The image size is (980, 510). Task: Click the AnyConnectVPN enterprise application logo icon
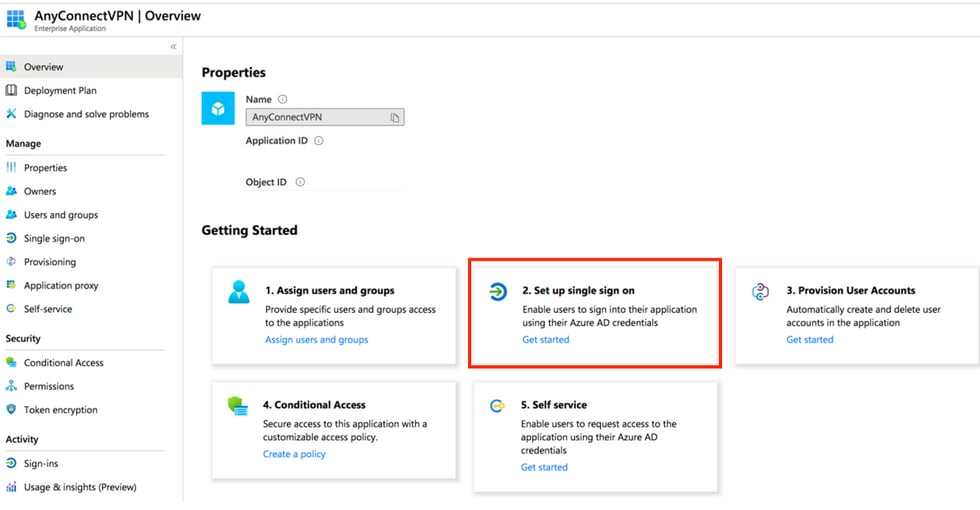coord(16,19)
